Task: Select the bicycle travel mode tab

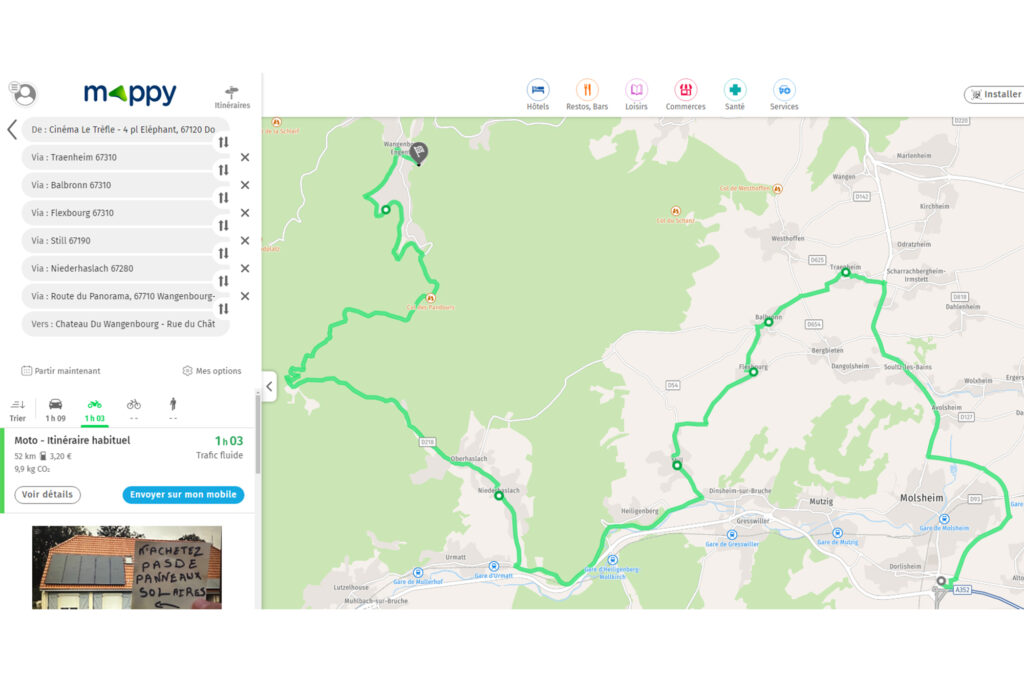Action: coord(134,410)
